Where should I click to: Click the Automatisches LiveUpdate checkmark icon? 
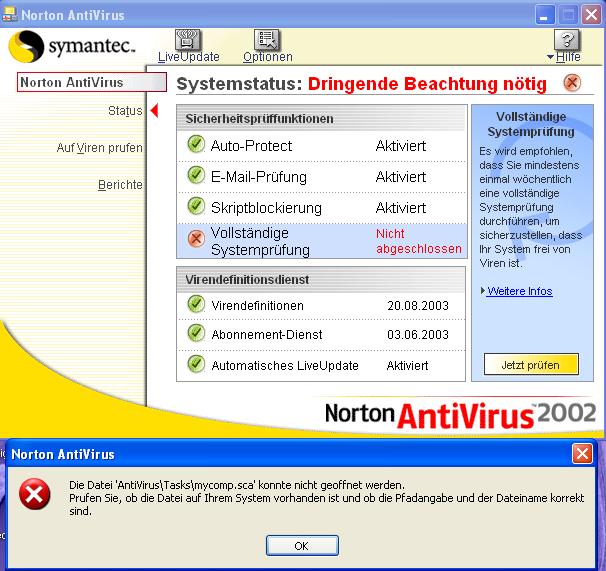coord(196,364)
